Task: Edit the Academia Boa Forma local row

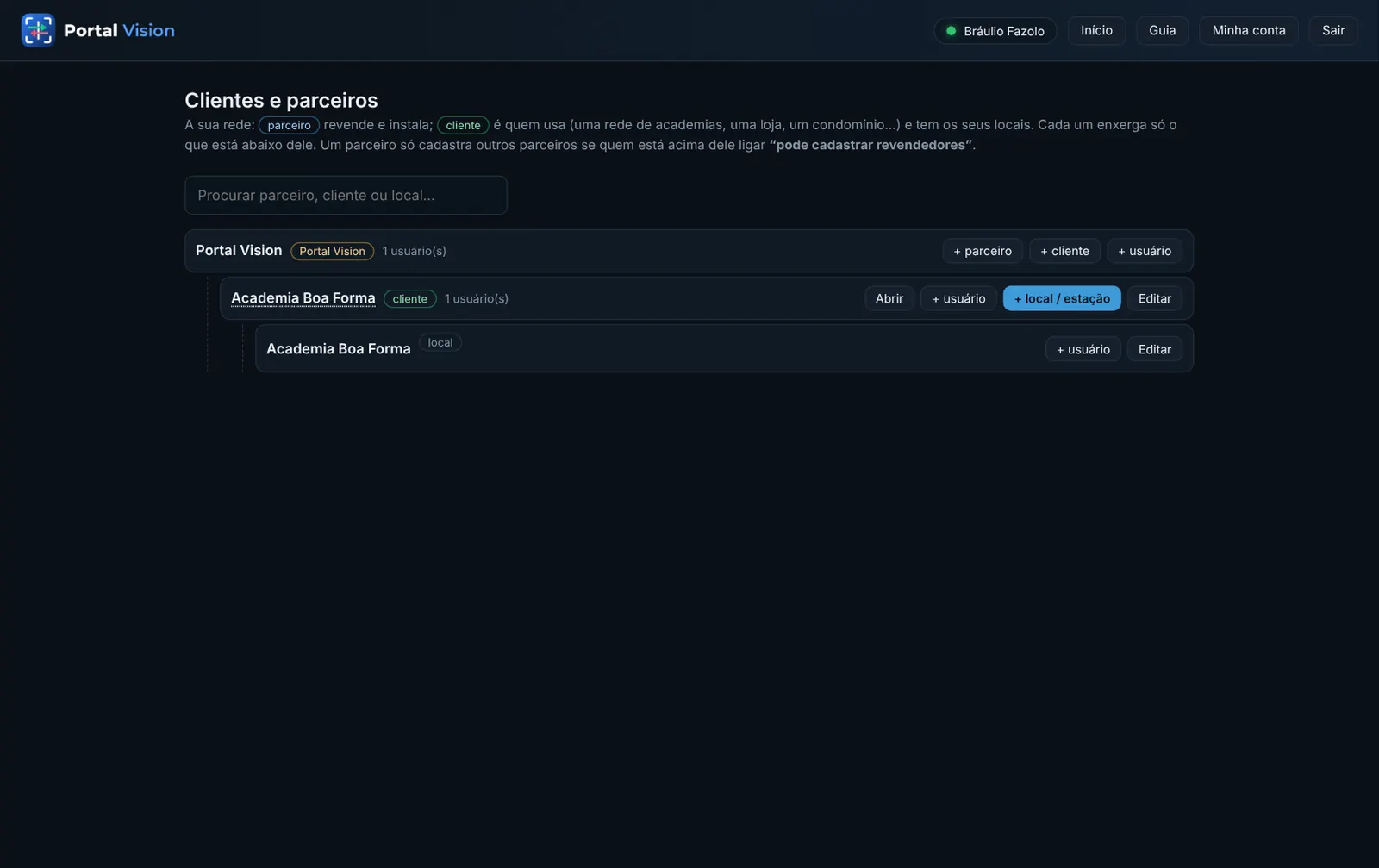Action: point(1154,349)
